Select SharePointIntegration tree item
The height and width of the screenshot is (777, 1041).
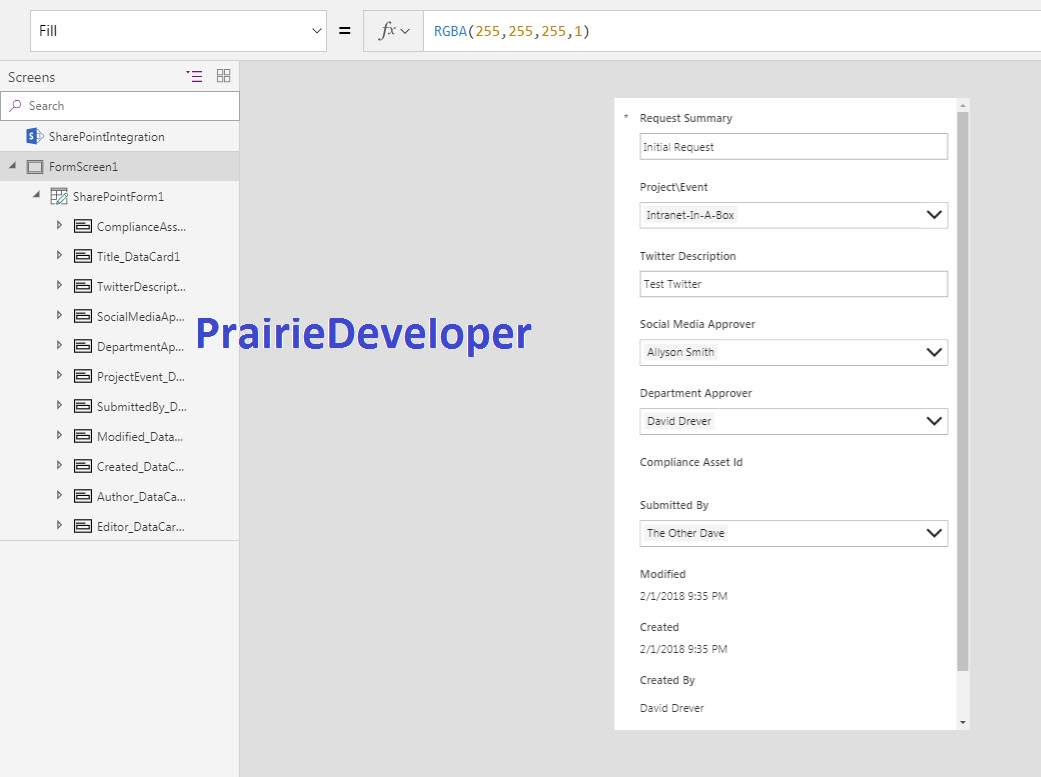(x=106, y=137)
